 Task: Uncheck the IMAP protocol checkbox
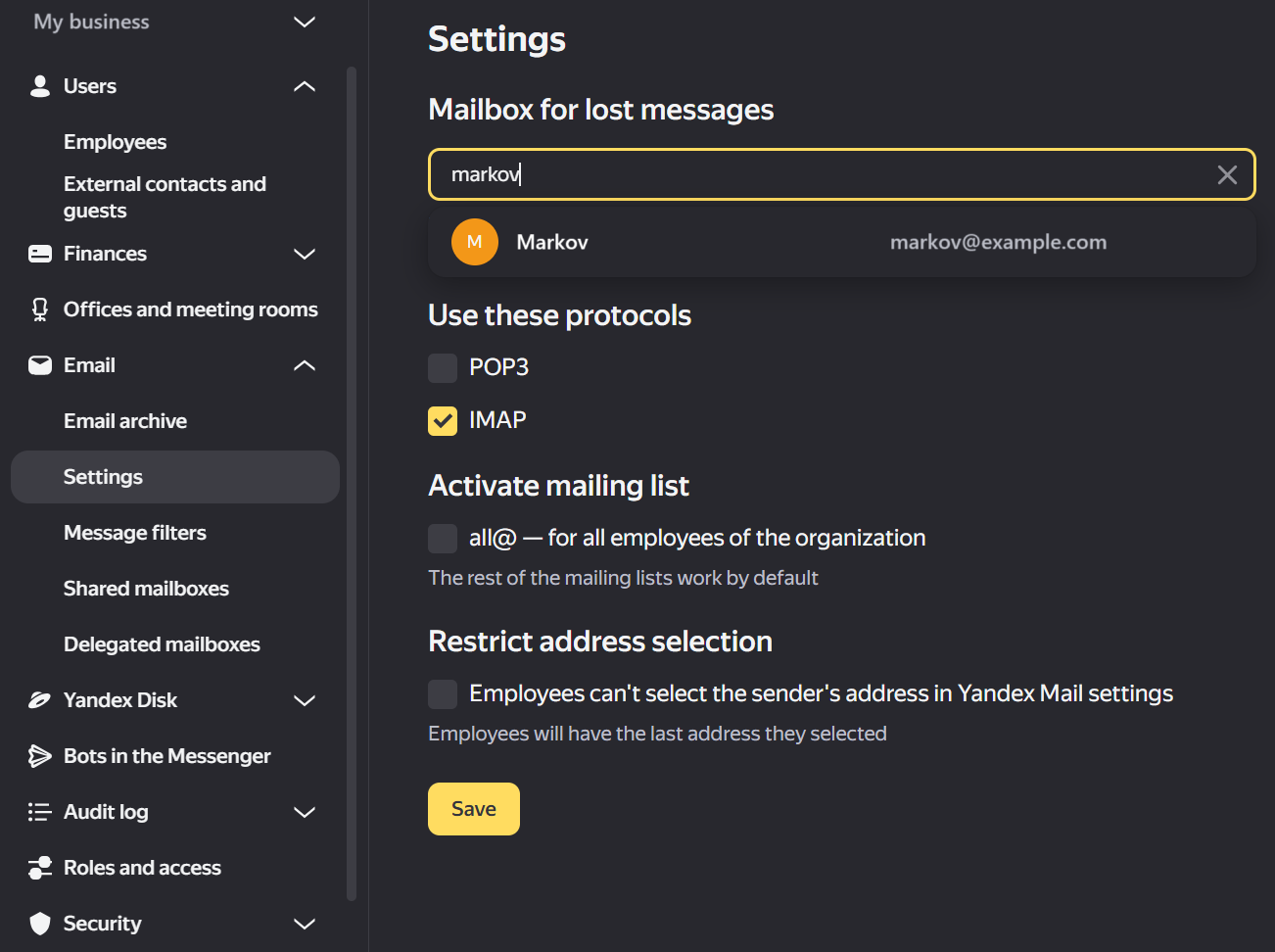443,421
